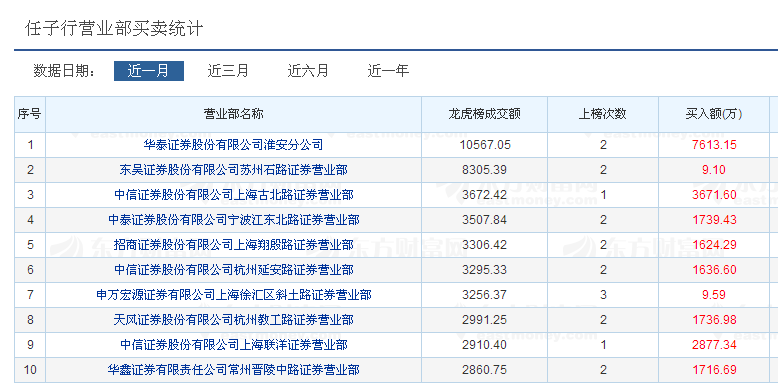Open 中信证券股份有限公司杭州延安路证券营业部 link
This screenshot has height=383, width=778.
click(234, 270)
